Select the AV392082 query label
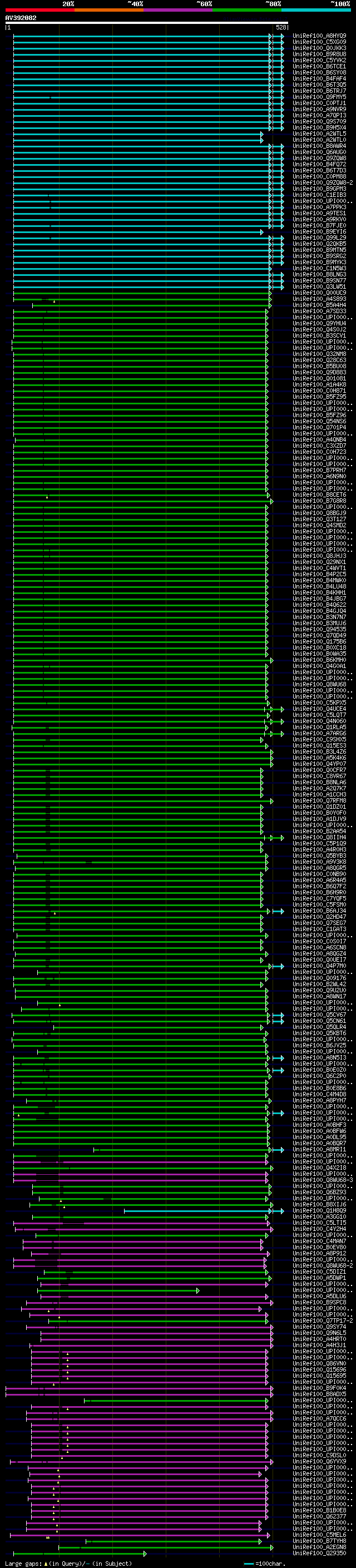 tap(21, 18)
